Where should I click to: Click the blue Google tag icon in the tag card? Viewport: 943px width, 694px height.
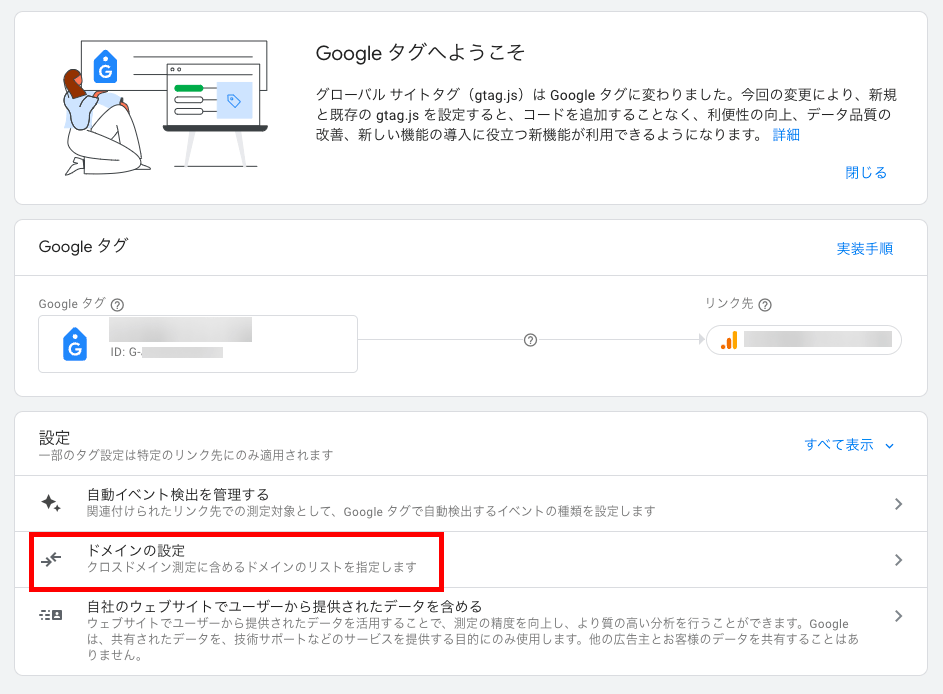tap(75, 344)
